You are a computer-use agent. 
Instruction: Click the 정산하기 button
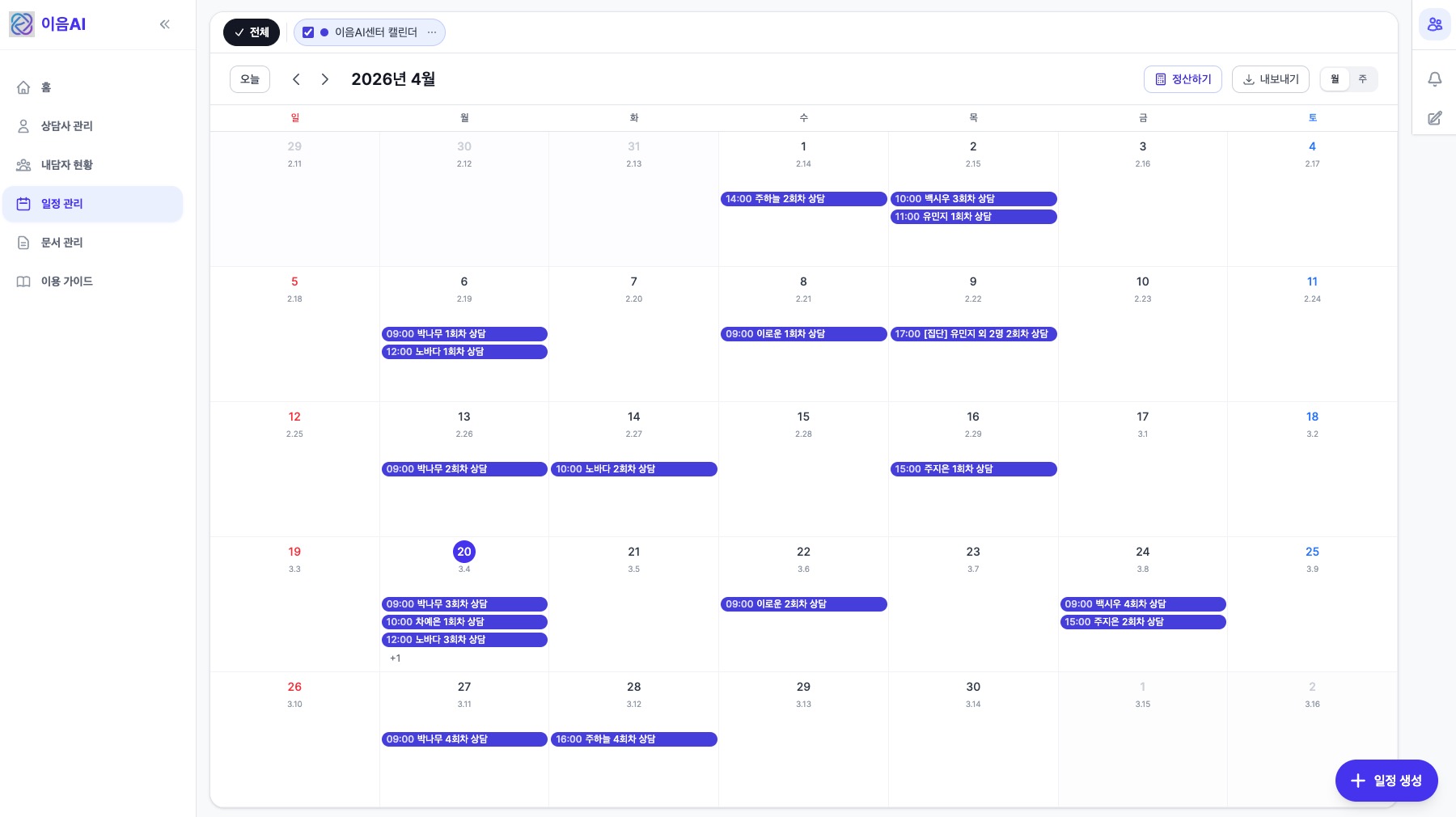(1183, 79)
